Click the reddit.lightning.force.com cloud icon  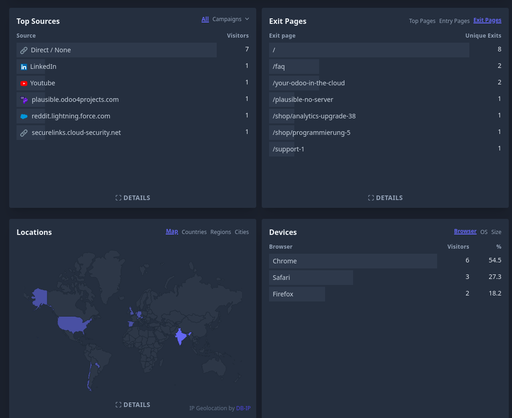point(24,116)
